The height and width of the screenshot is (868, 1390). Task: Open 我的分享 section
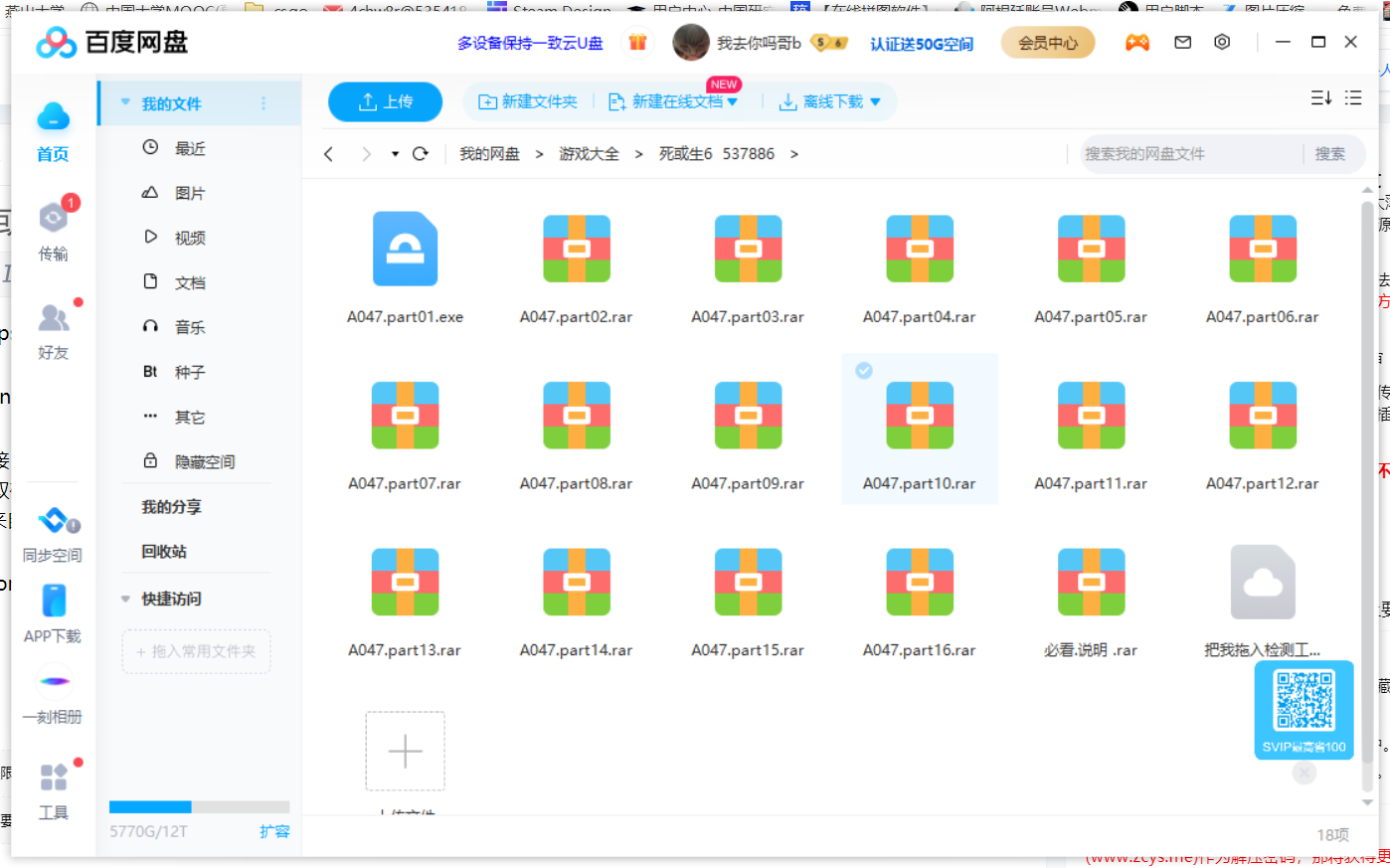click(171, 507)
